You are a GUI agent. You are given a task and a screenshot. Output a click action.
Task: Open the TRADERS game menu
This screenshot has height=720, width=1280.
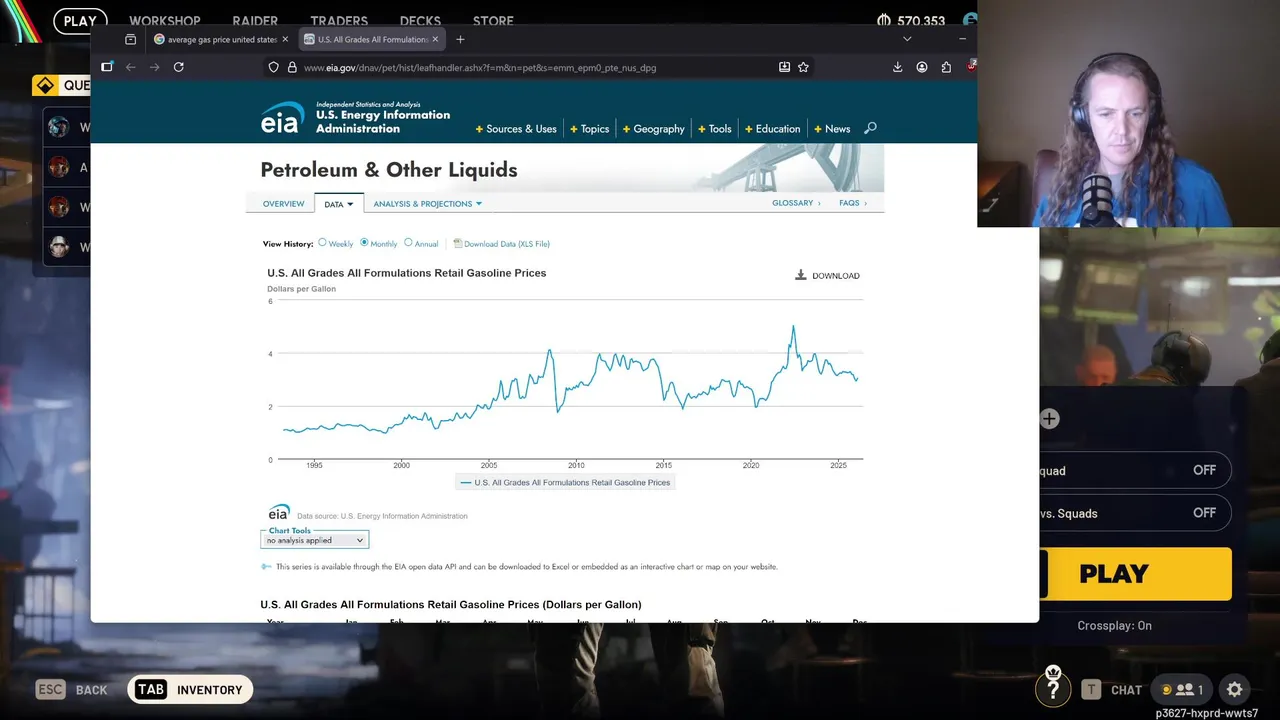pyautogui.click(x=339, y=21)
